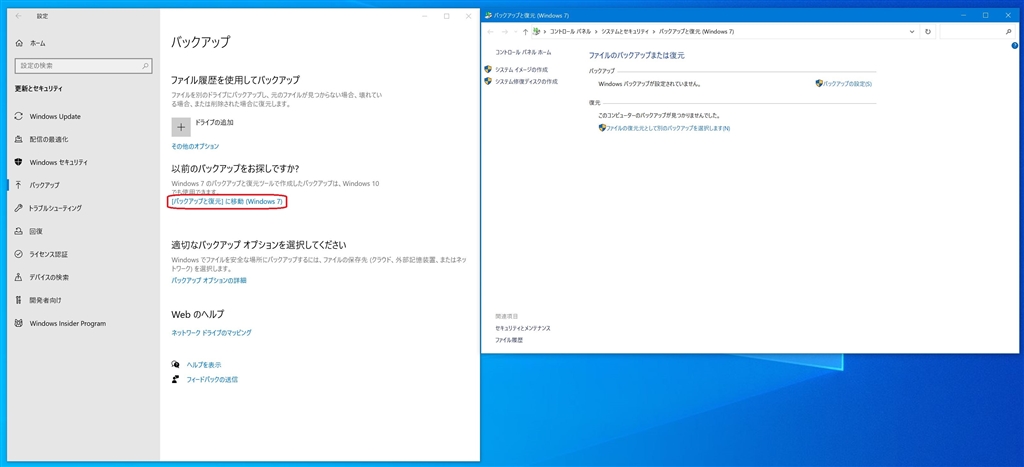The height and width of the screenshot is (467, 1024).
Task: Maximize the Settings window
Action: pos(446,16)
